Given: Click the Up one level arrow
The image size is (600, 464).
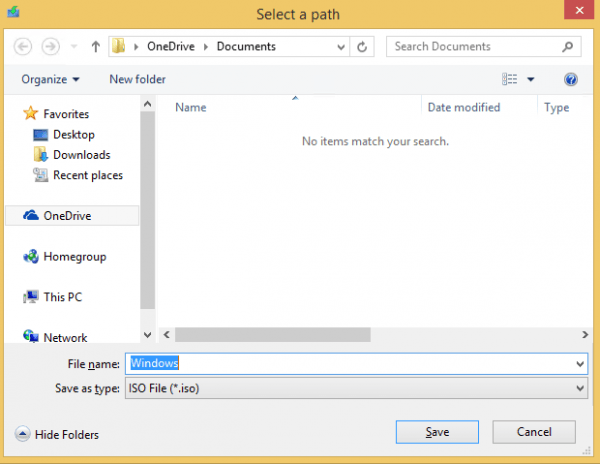Looking at the screenshot, I should [95, 47].
